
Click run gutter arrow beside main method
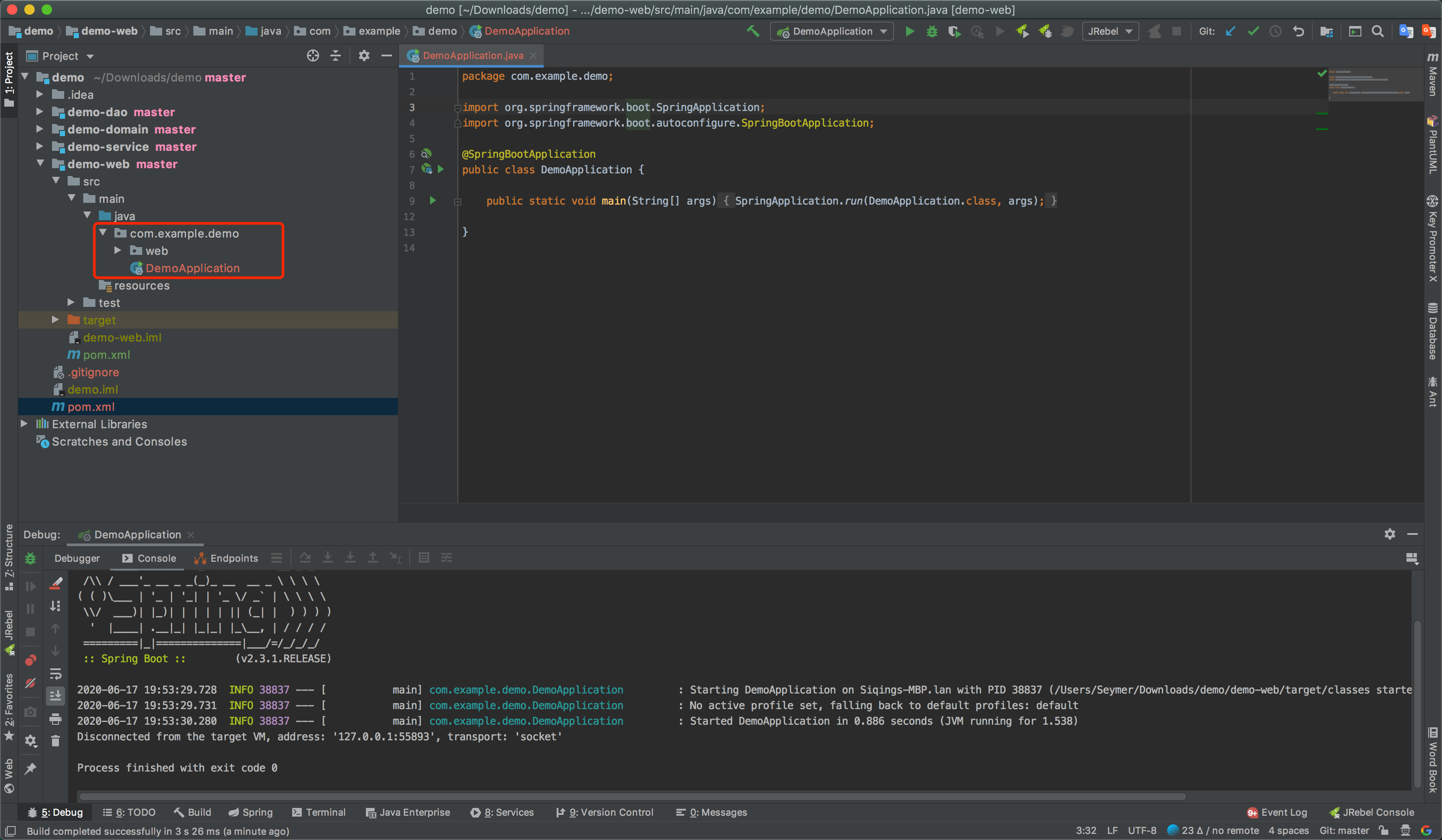[433, 200]
